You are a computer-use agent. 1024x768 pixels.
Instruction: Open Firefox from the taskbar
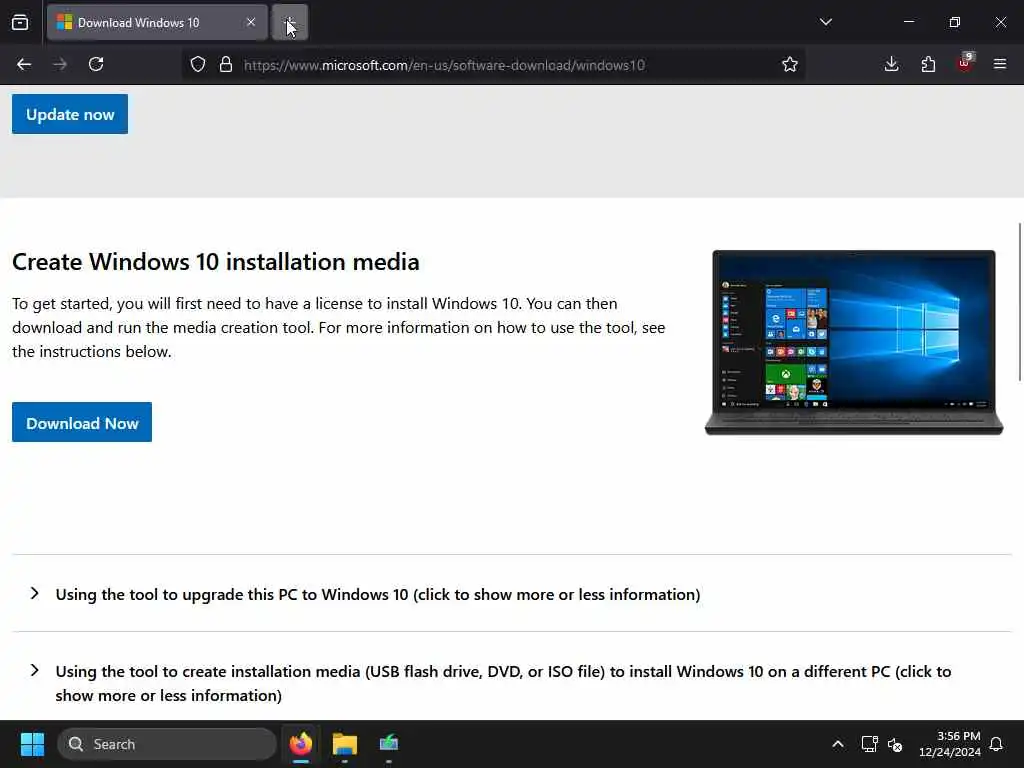[x=300, y=744]
